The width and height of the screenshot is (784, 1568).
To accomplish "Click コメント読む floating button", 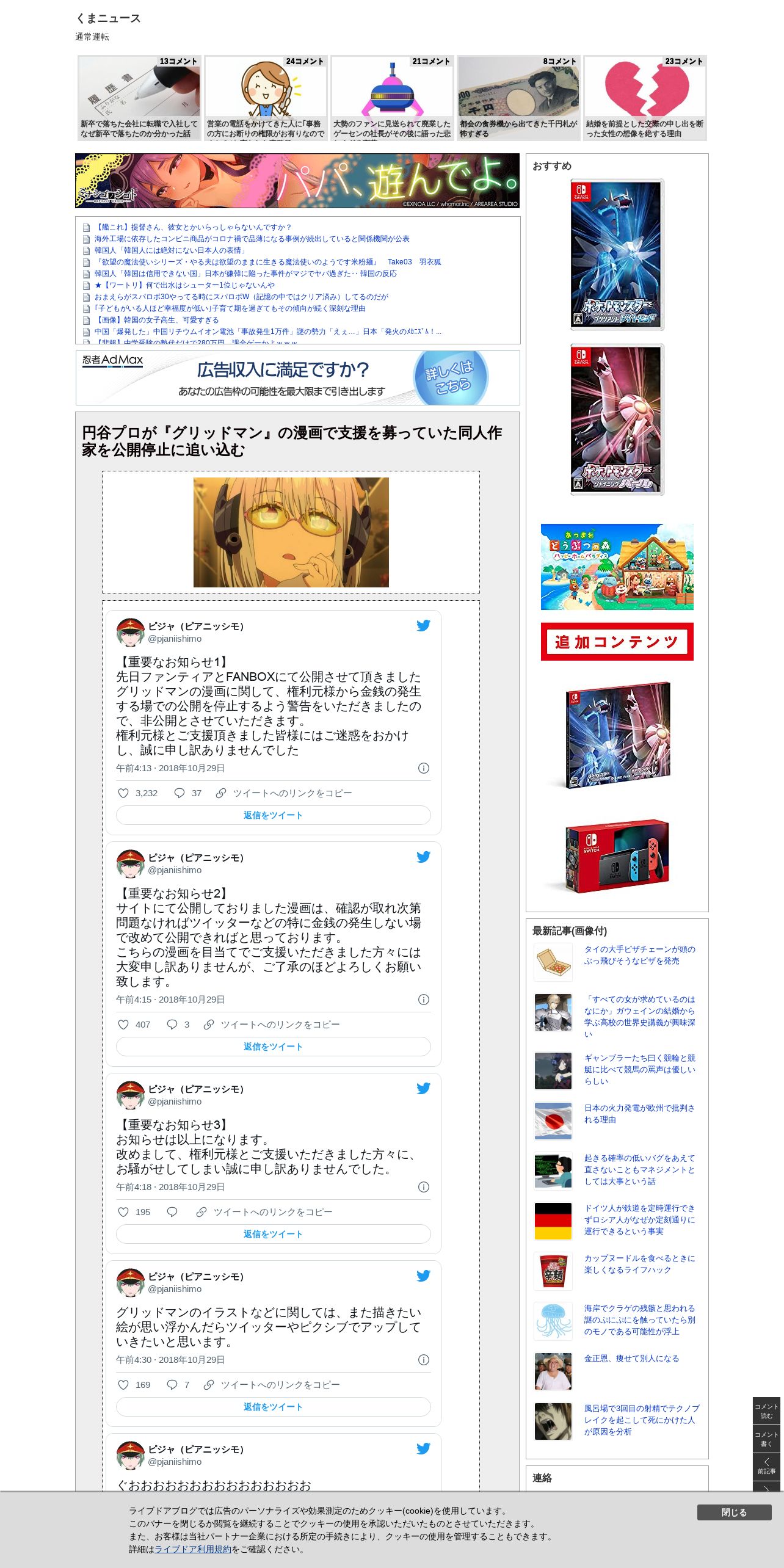I will tap(766, 1411).
